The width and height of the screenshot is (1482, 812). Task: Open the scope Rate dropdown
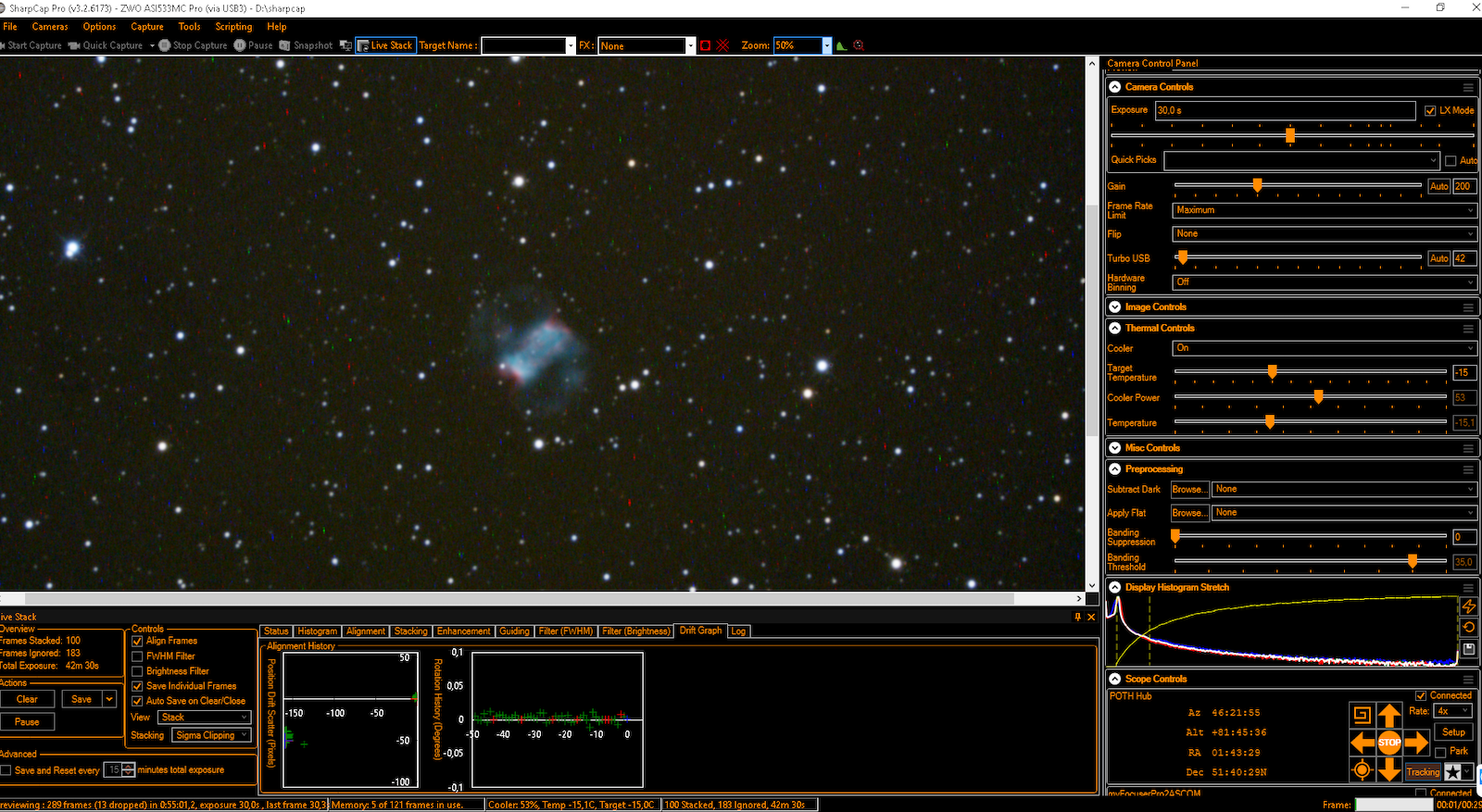[x=1452, y=711]
